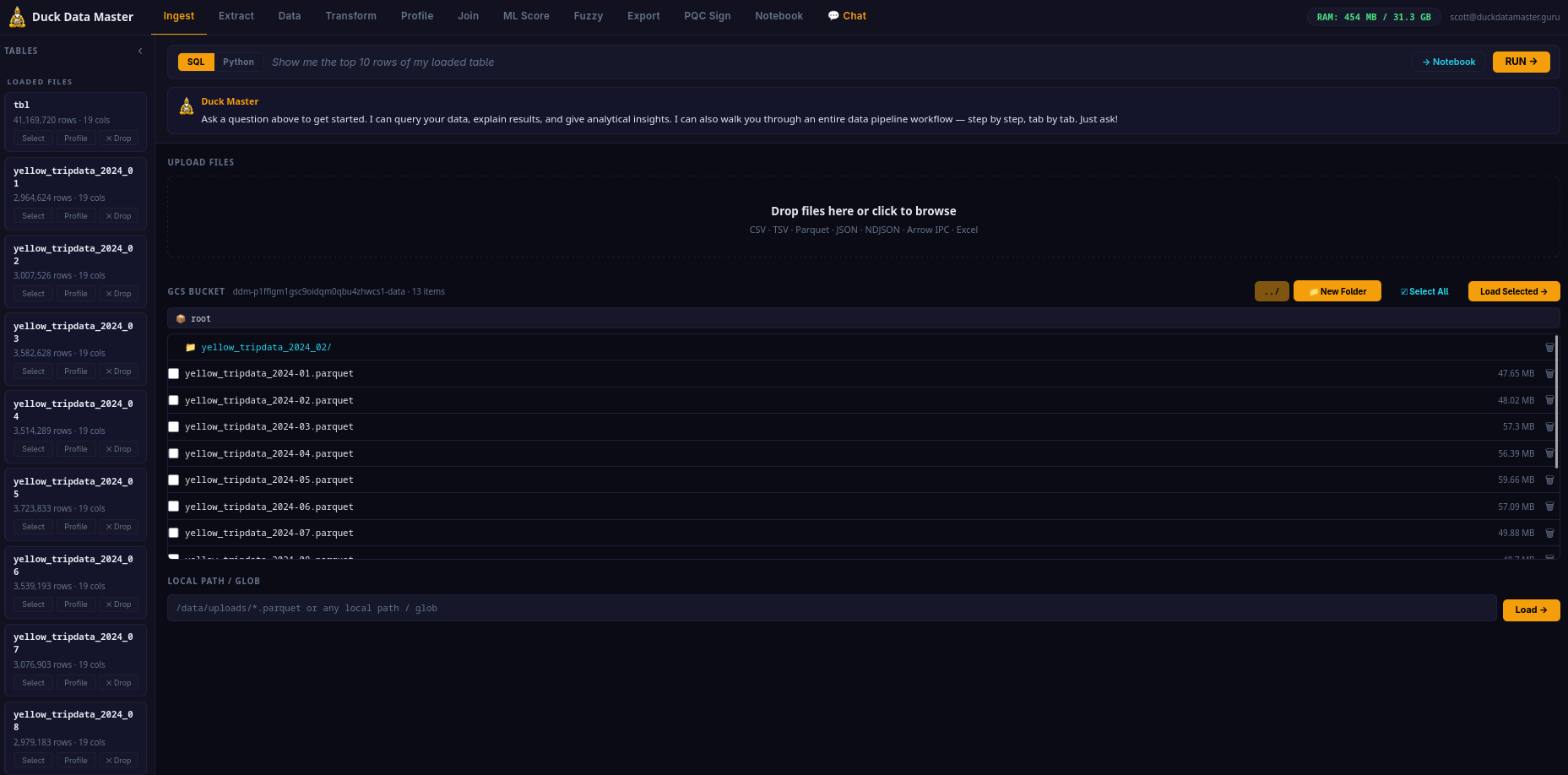The image size is (1568, 775).
Task: Check yellow_tripdata_2024-02.parquet checkbox
Action: coord(173,400)
